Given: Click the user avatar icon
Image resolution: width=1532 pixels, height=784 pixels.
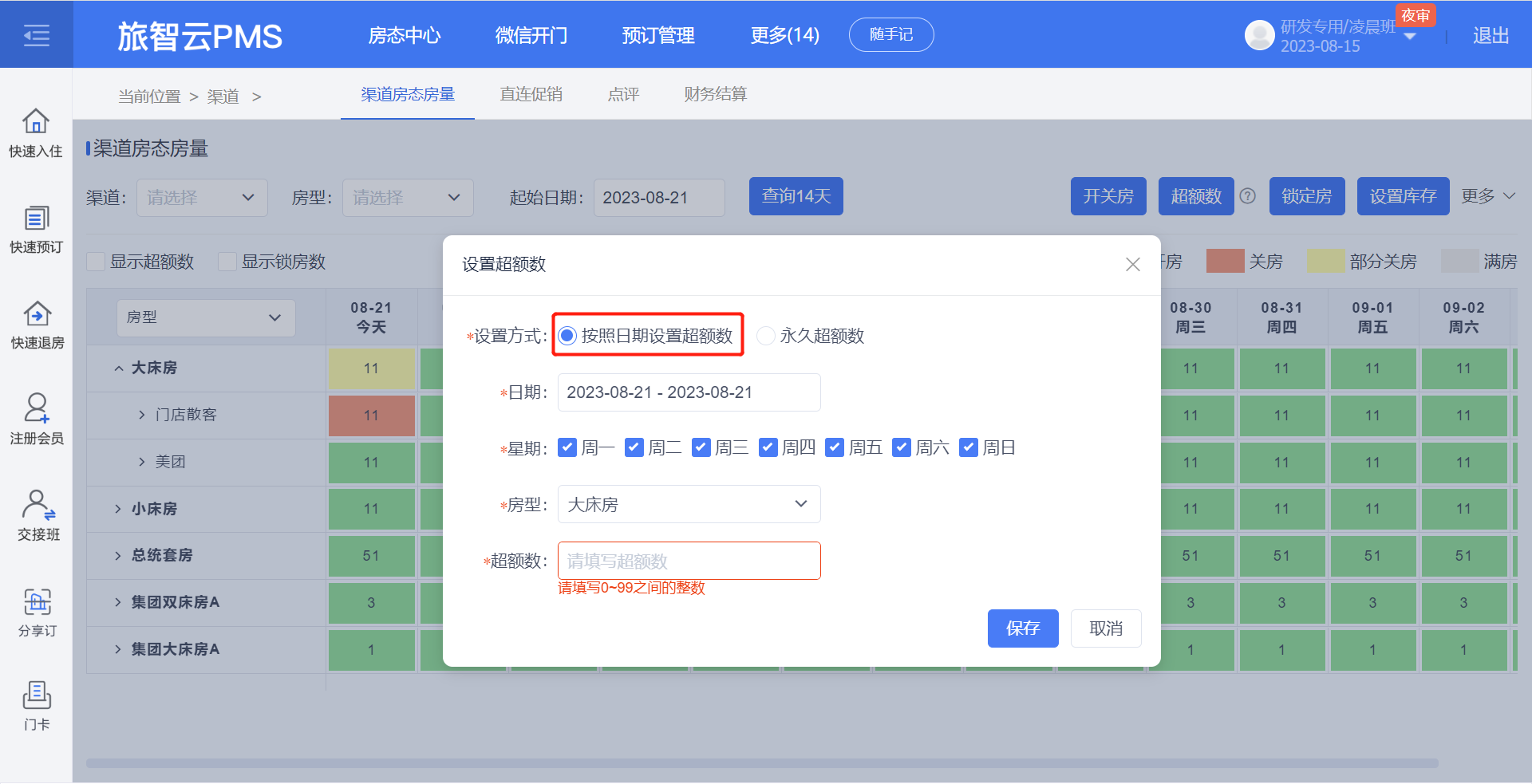Looking at the screenshot, I should [x=1259, y=35].
